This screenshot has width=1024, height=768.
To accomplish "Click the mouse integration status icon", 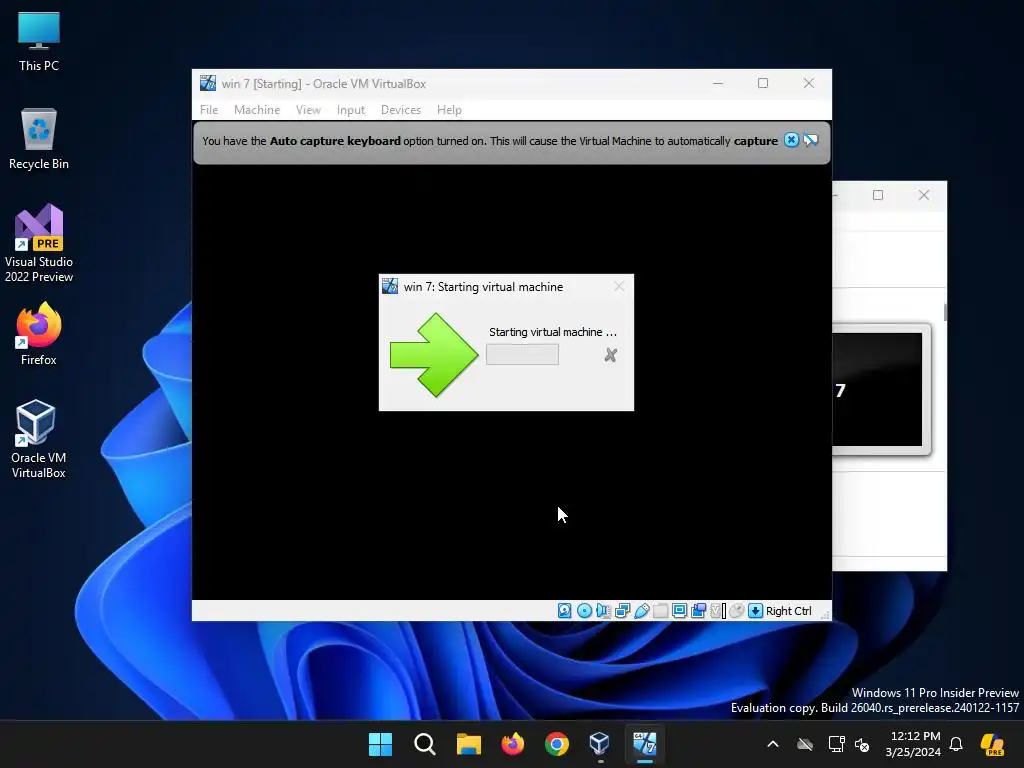I will click(x=737, y=611).
